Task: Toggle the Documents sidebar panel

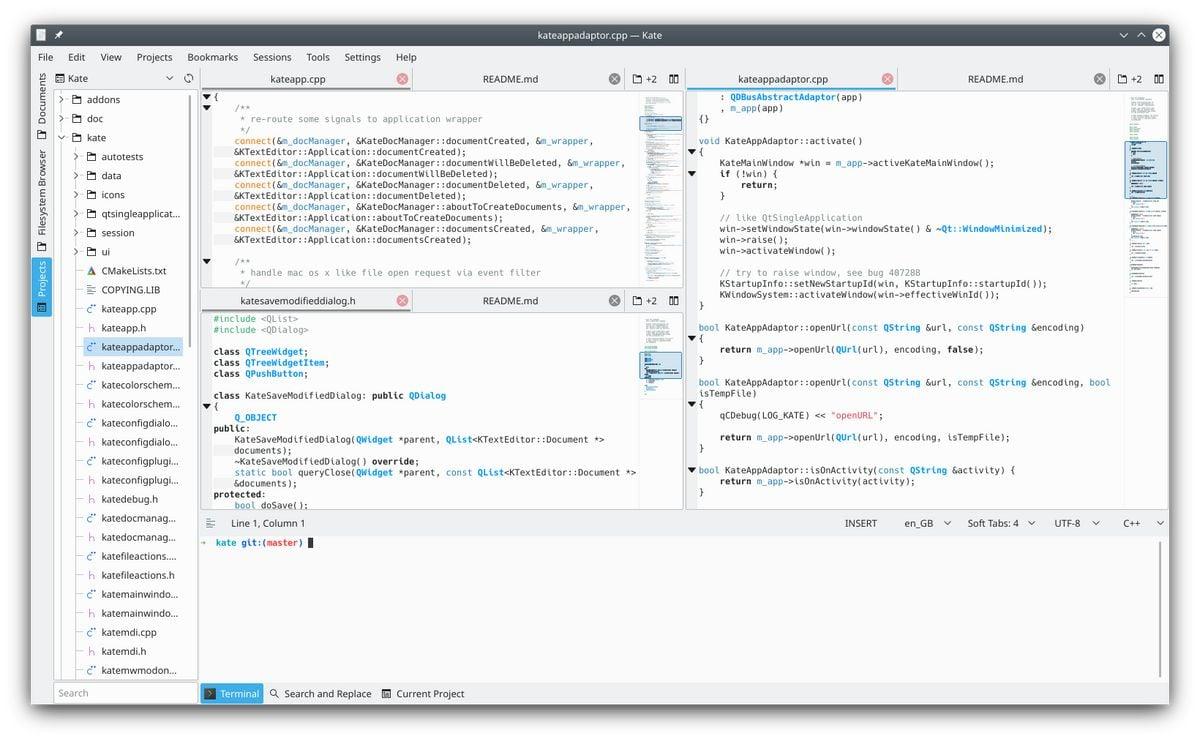Action: click(x=41, y=105)
